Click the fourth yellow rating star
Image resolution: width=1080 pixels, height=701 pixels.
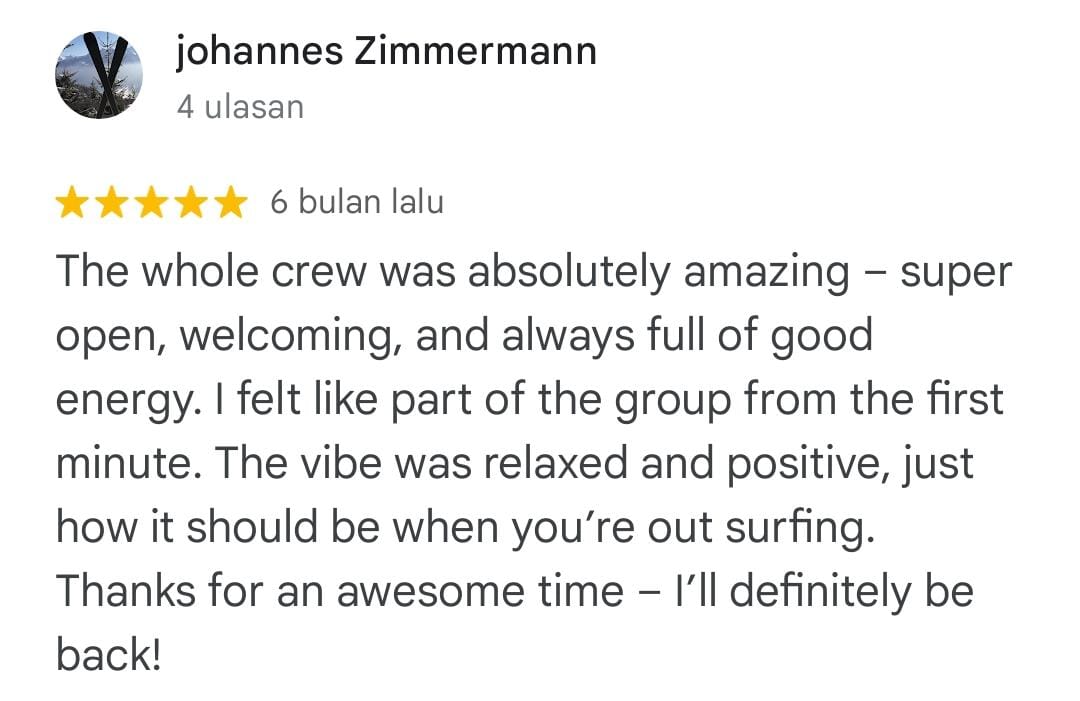(190, 204)
